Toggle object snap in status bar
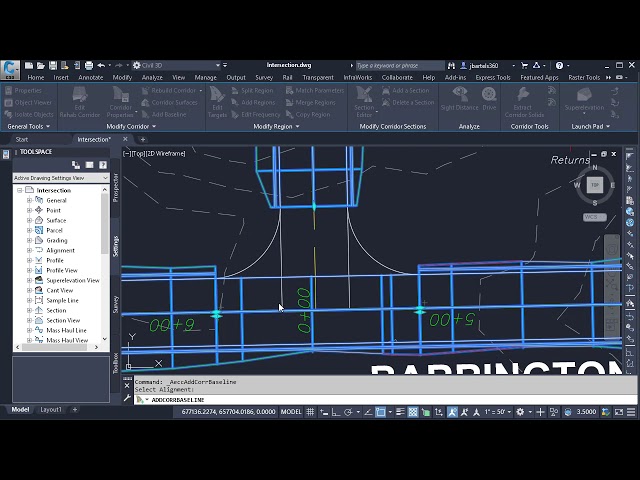The width and height of the screenshot is (640, 480). [x=380, y=412]
